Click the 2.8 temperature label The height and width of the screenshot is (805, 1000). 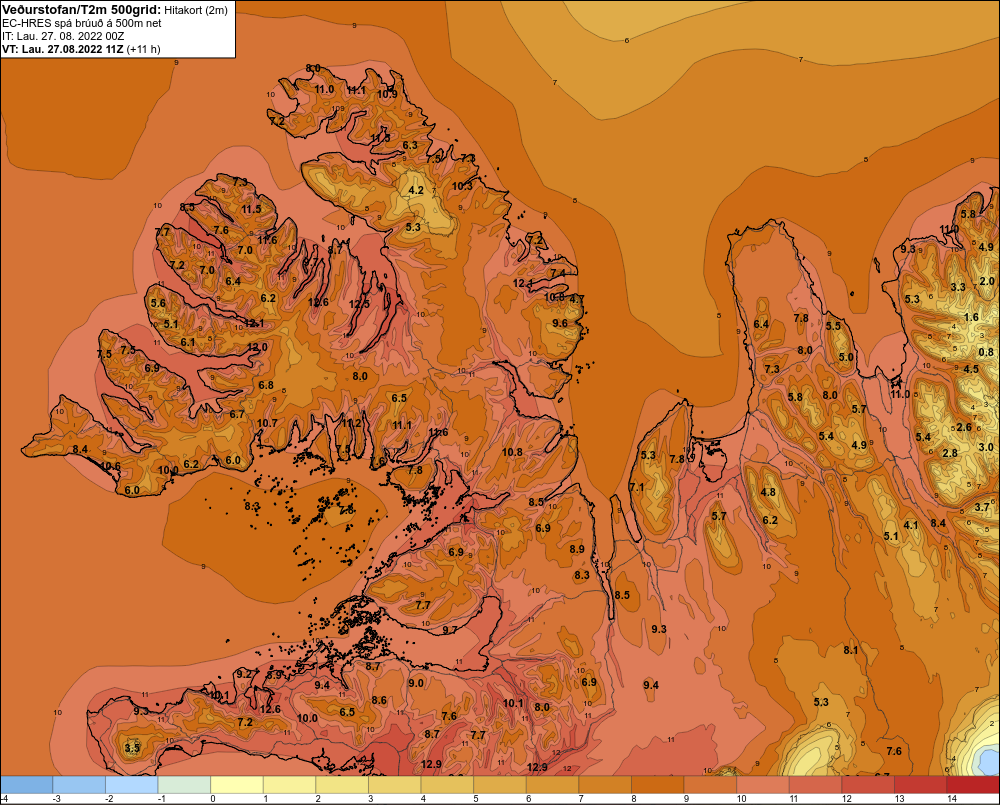pos(950,453)
